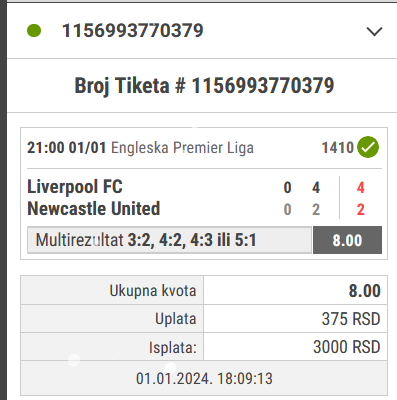Select ticket number 1156993770379 header row
This screenshot has width=397, height=400.
click(202, 31)
